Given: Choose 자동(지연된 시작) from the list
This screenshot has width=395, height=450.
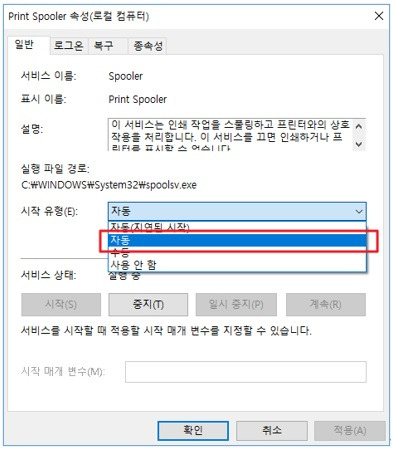Looking at the screenshot, I should click(237, 227).
